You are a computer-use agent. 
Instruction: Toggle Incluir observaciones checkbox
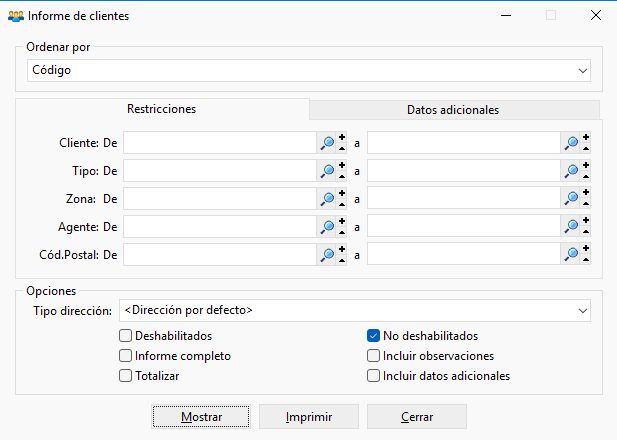pos(373,356)
